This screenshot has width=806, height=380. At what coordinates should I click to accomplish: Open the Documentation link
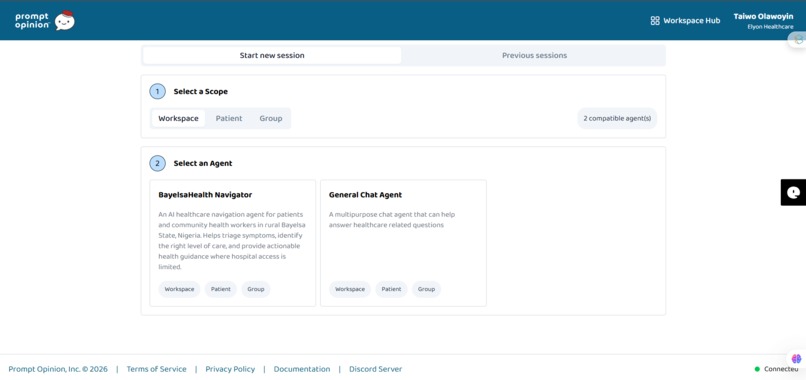pos(302,369)
